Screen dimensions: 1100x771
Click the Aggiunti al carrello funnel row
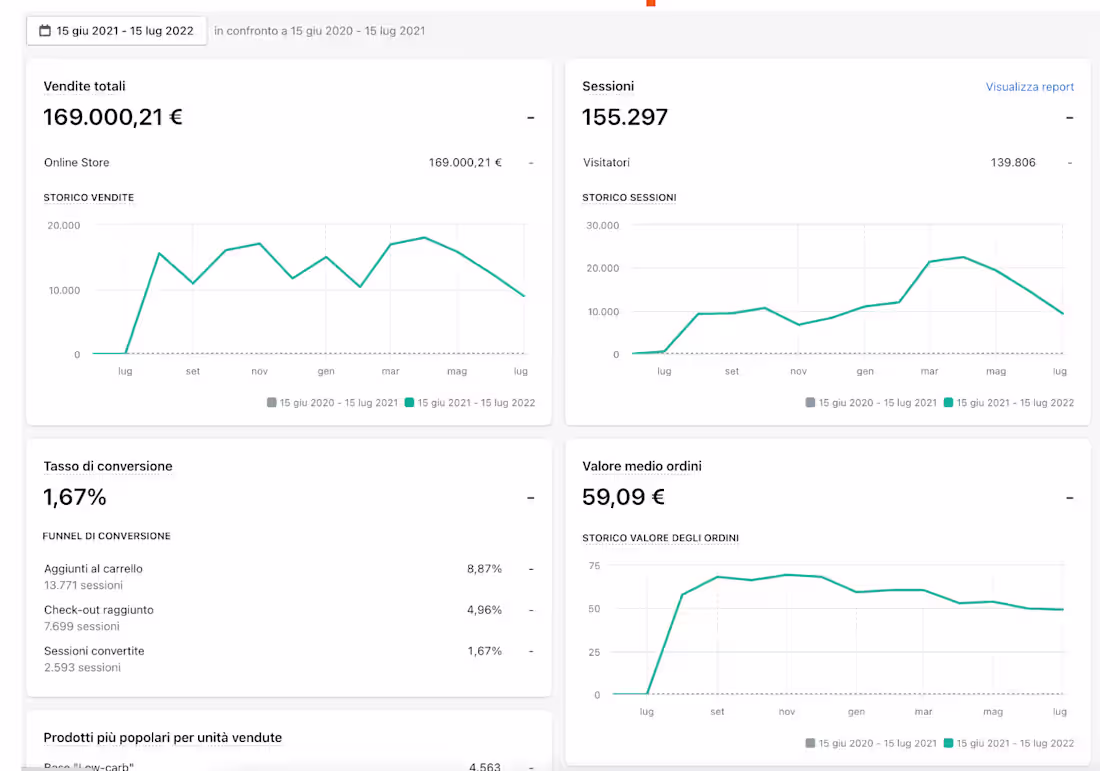[288, 577]
